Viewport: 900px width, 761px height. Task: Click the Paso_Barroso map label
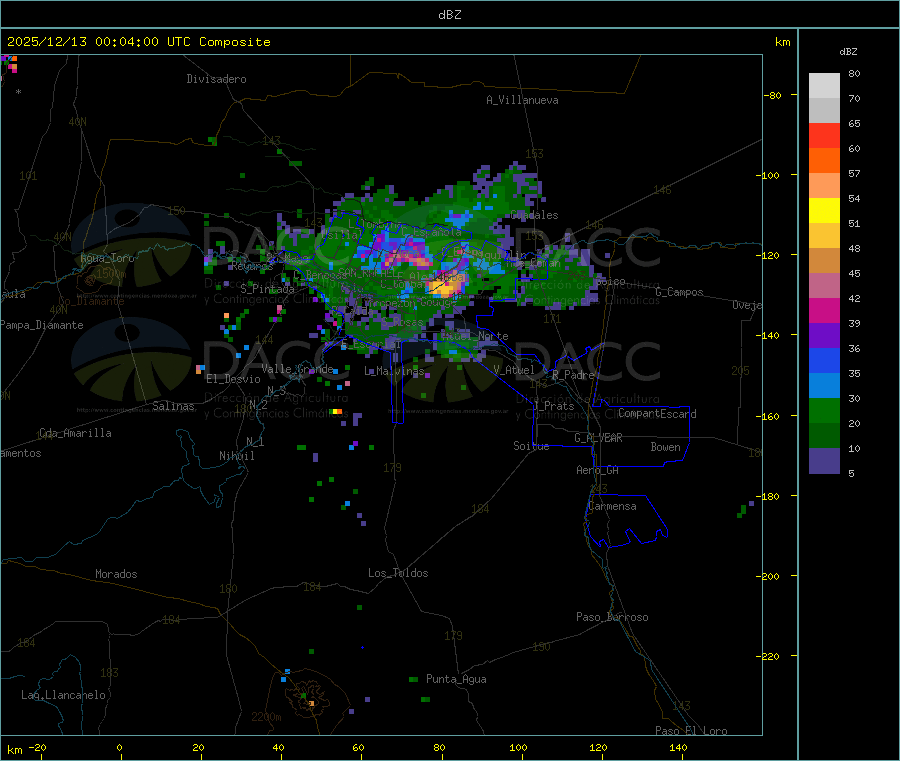612,618
